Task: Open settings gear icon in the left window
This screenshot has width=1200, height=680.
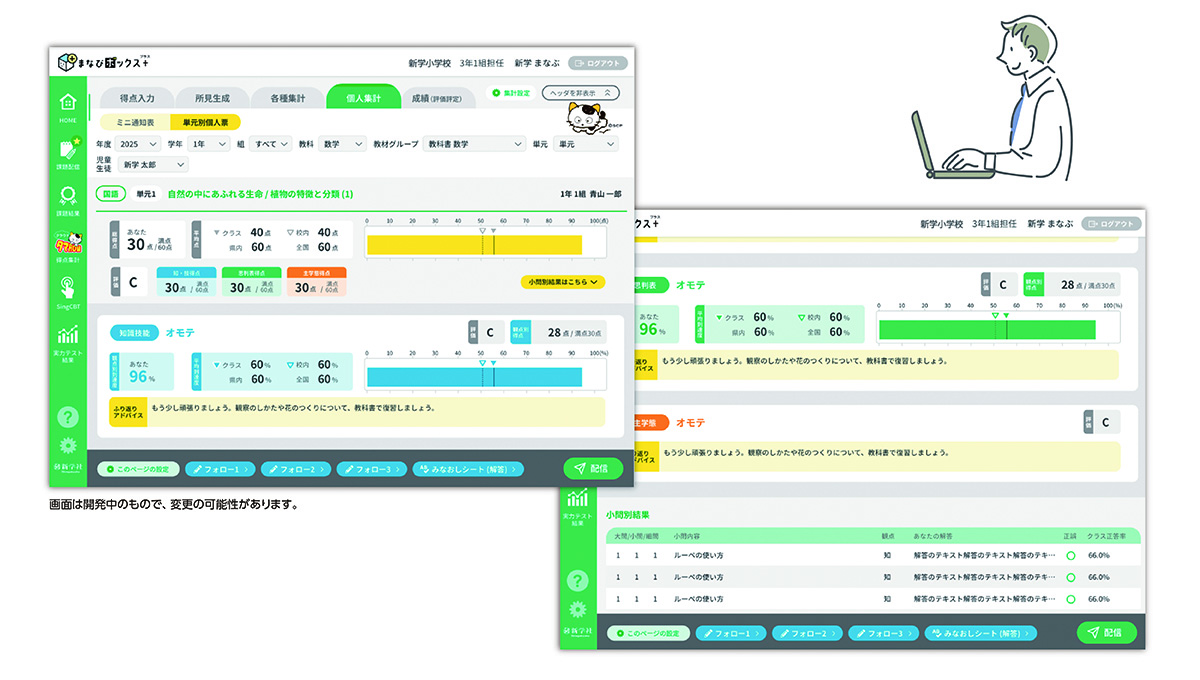Action: [x=67, y=446]
